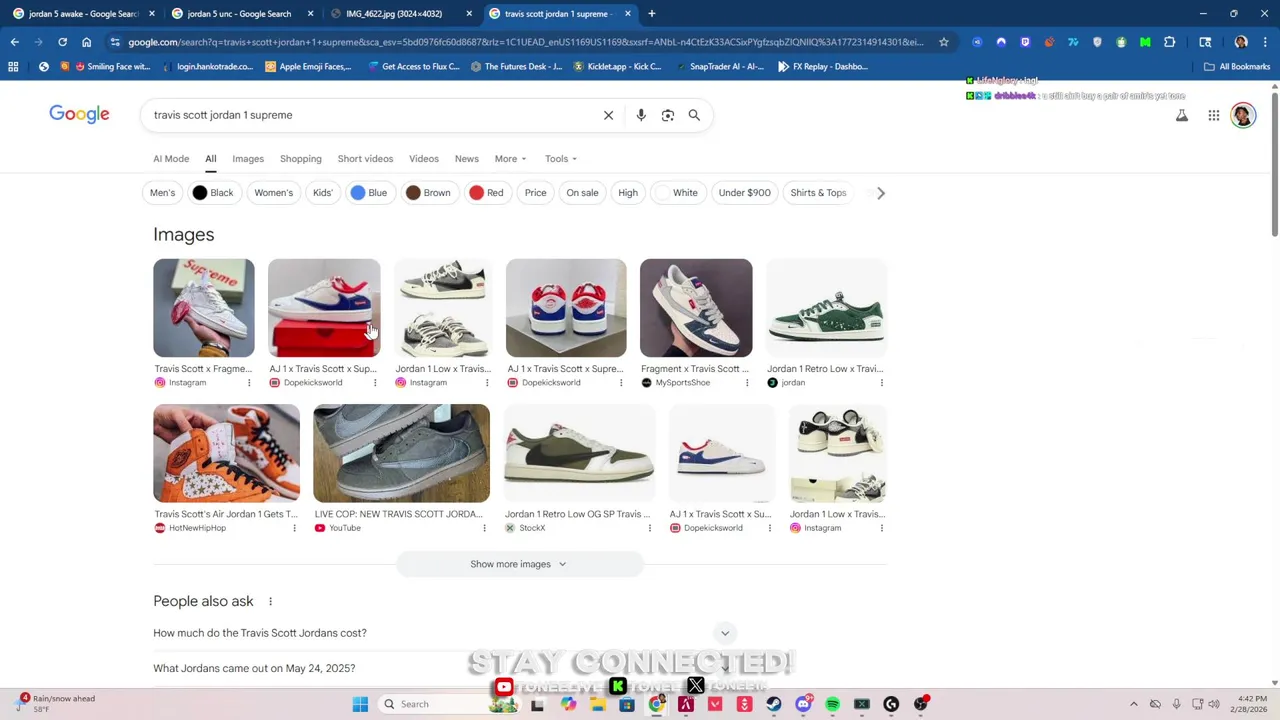Toggle the On sale filter chip
Screen dimensions: 1280x720
pyautogui.click(x=582, y=193)
